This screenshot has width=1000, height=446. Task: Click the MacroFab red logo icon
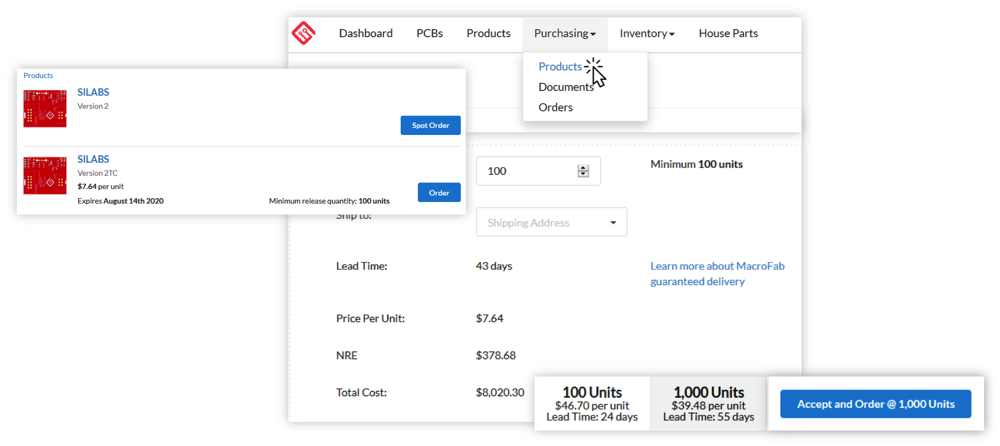[304, 34]
